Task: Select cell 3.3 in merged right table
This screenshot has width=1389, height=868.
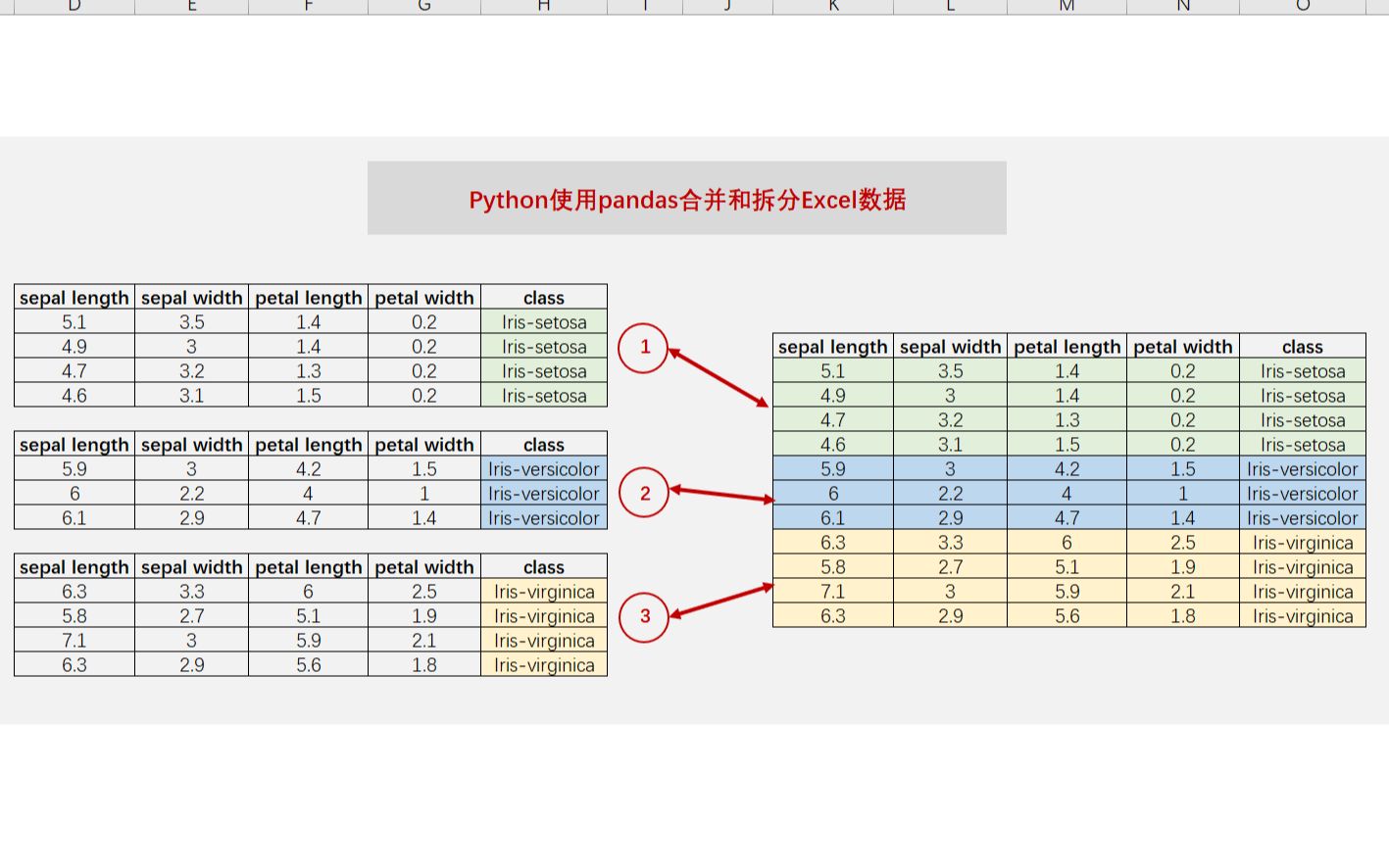Action: [950, 542]
